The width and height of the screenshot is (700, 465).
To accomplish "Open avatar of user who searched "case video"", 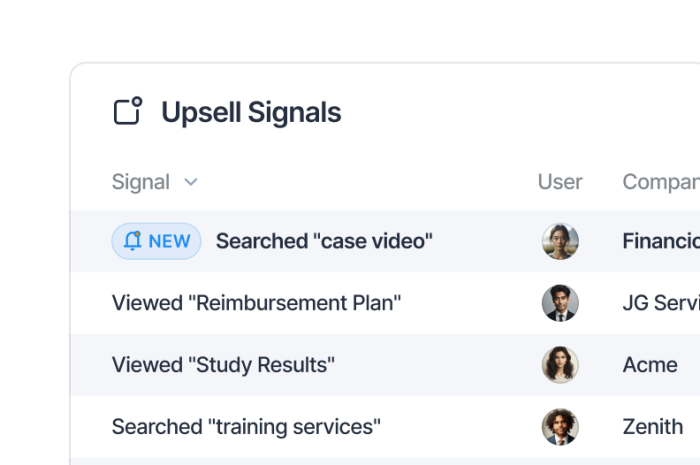I will coord(560,241).
